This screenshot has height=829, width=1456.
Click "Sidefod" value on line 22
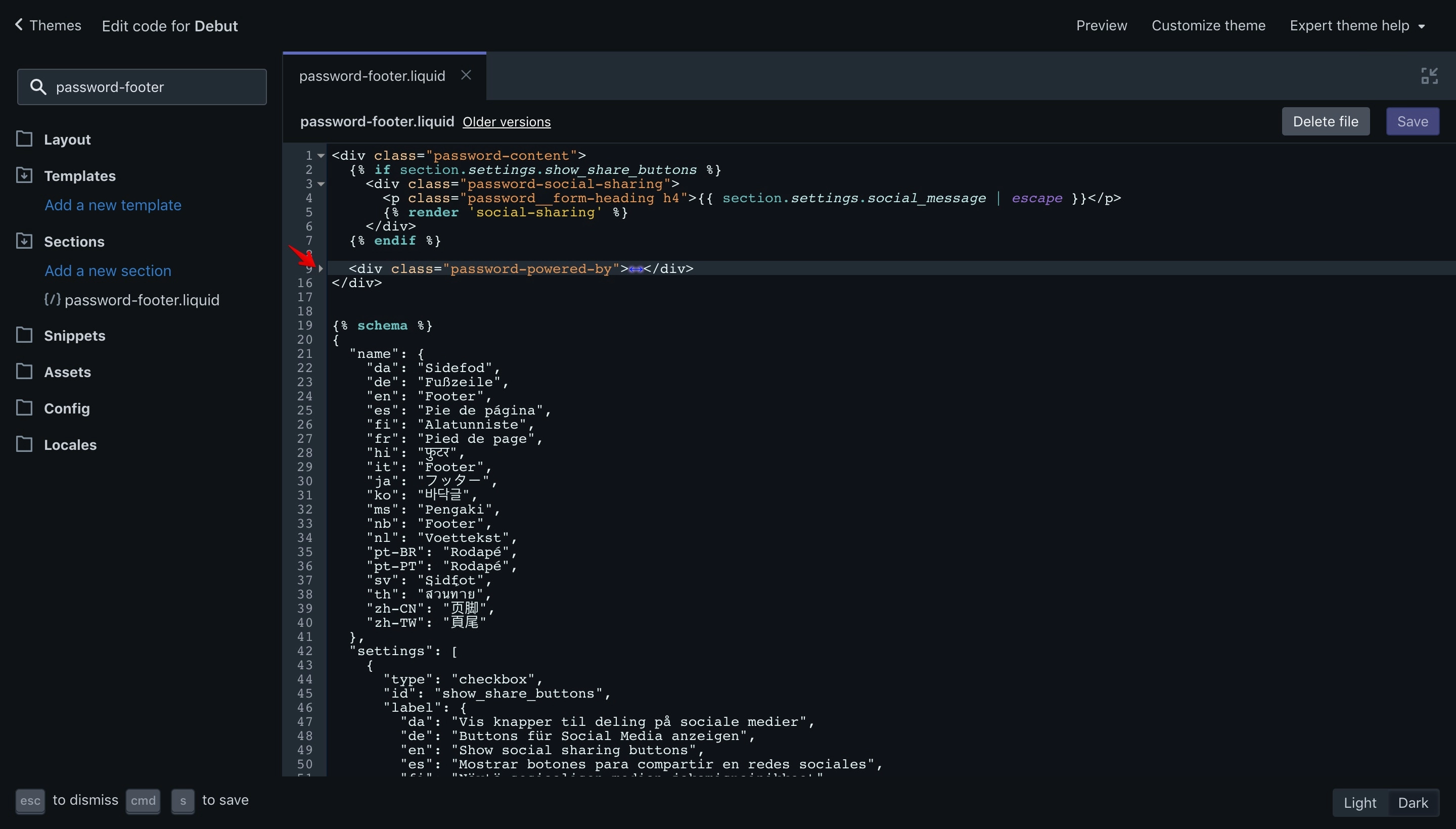(455, 368)
